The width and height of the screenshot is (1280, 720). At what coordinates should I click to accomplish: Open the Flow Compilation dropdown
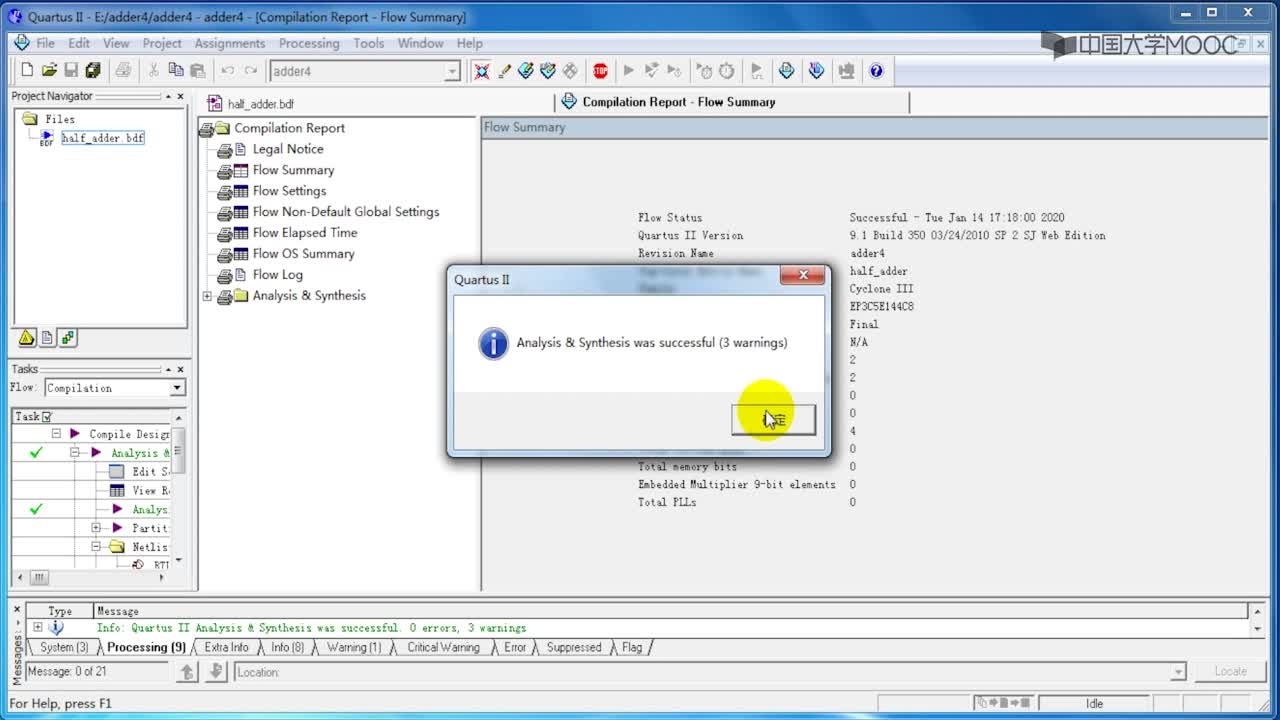[177, 388]
